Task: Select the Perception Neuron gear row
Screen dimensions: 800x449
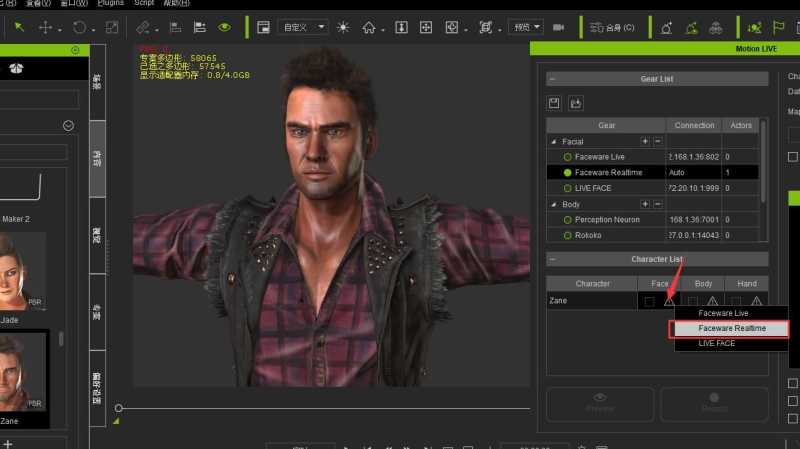Action: [x=607, y=219]
